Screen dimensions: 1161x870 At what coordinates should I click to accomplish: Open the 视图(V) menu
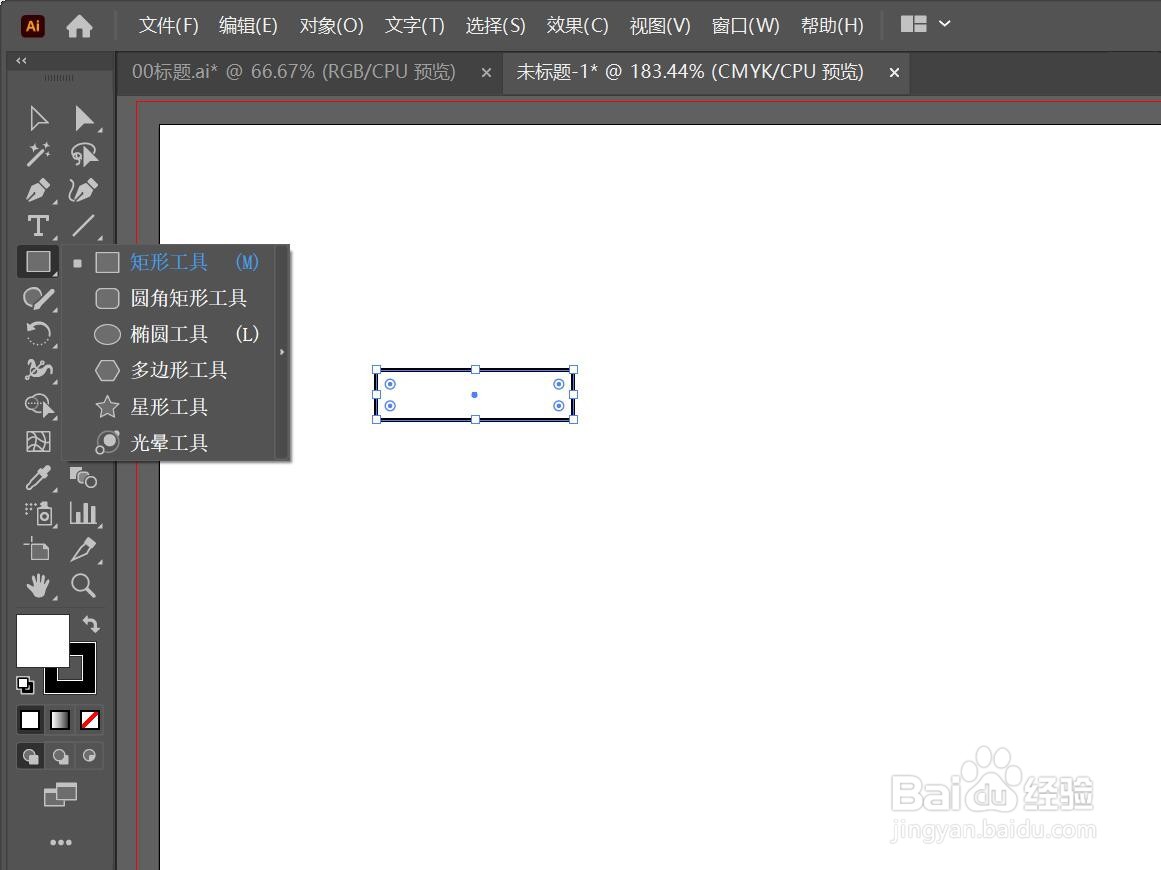coord(660,26)
